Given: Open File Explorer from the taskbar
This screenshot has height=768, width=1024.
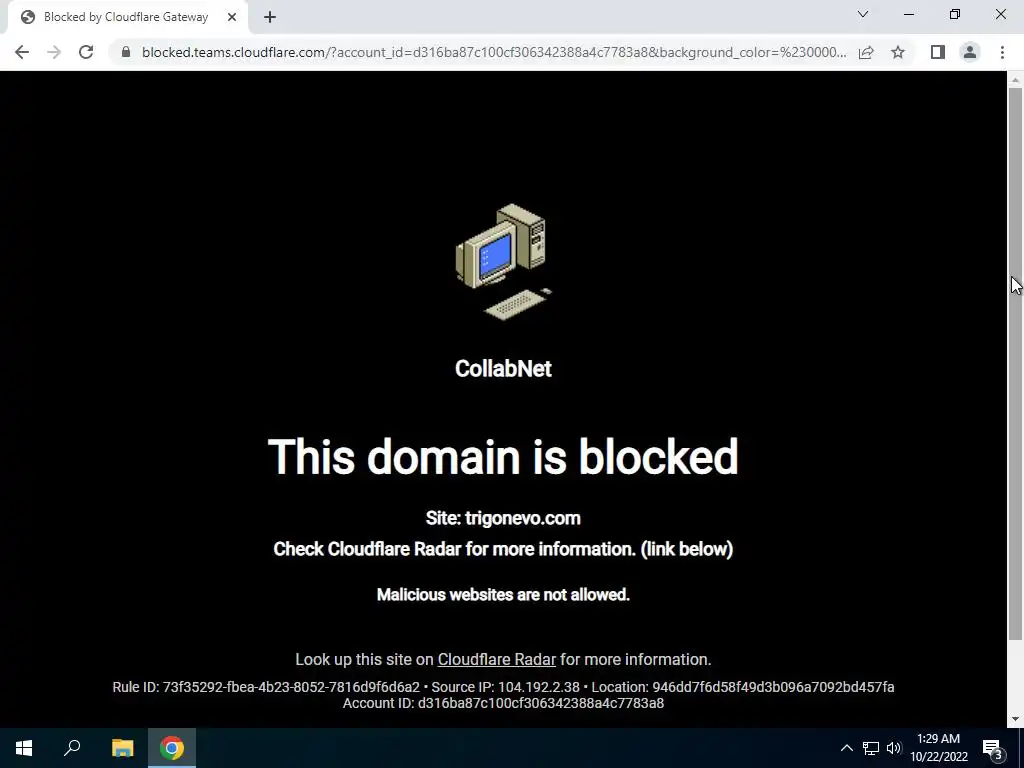Looking at the screenshot, I should coord(122,748).
